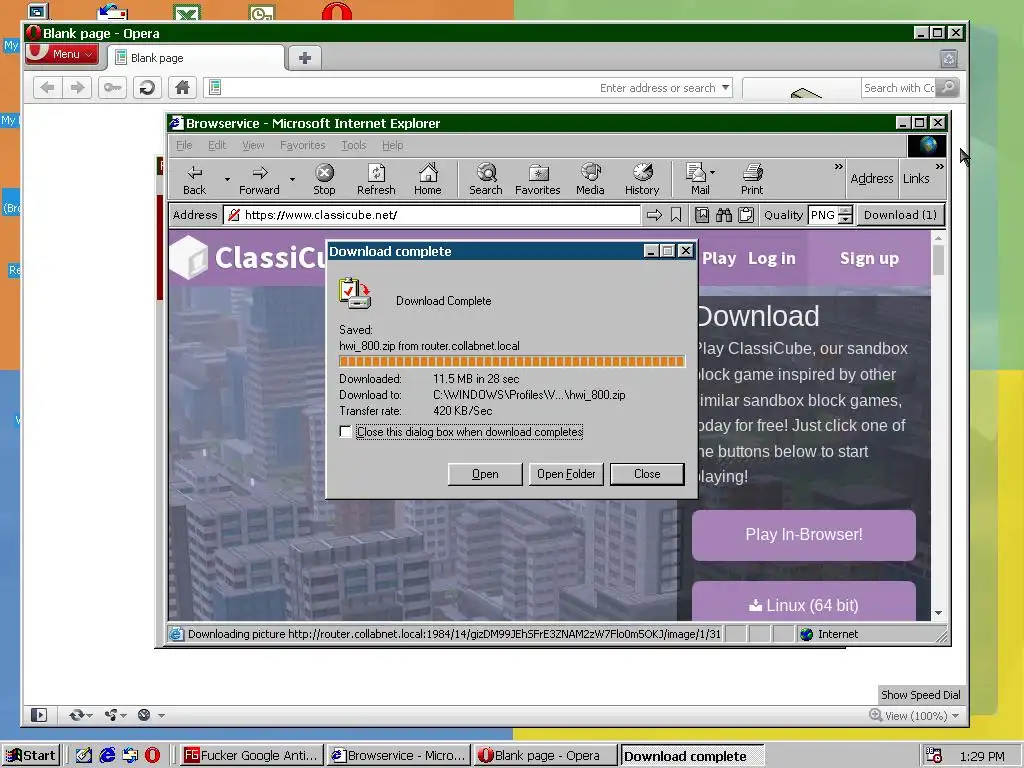Open the Edit menu in Internet Explorer
The image size is (1024, 768).
pos(217,145)
